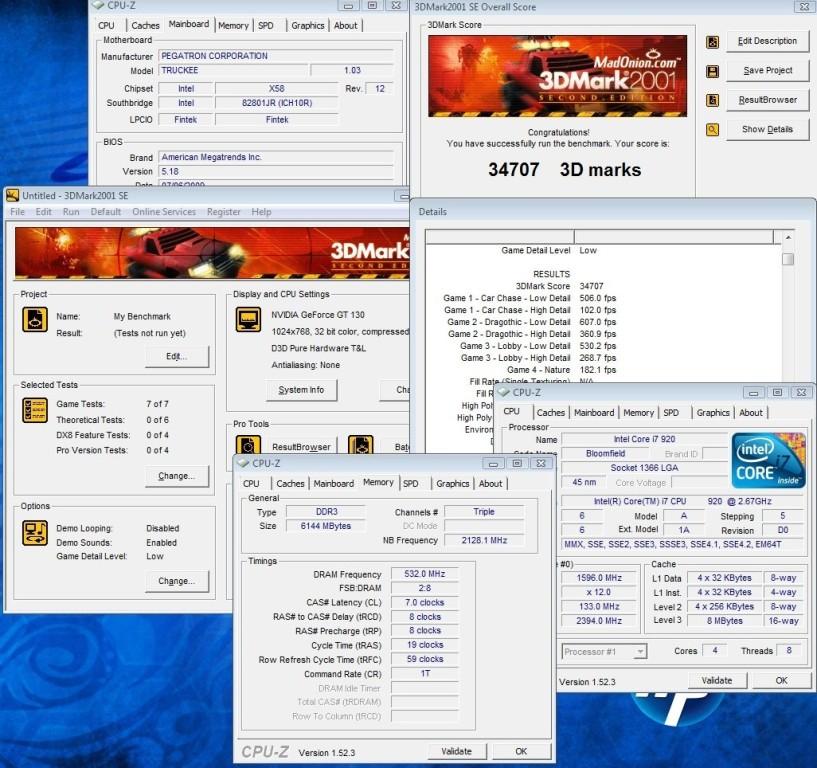The width and height of the screenshot is (817, 768).
Task: Click the 3DMark banner in main window
Action: (212, 253)
